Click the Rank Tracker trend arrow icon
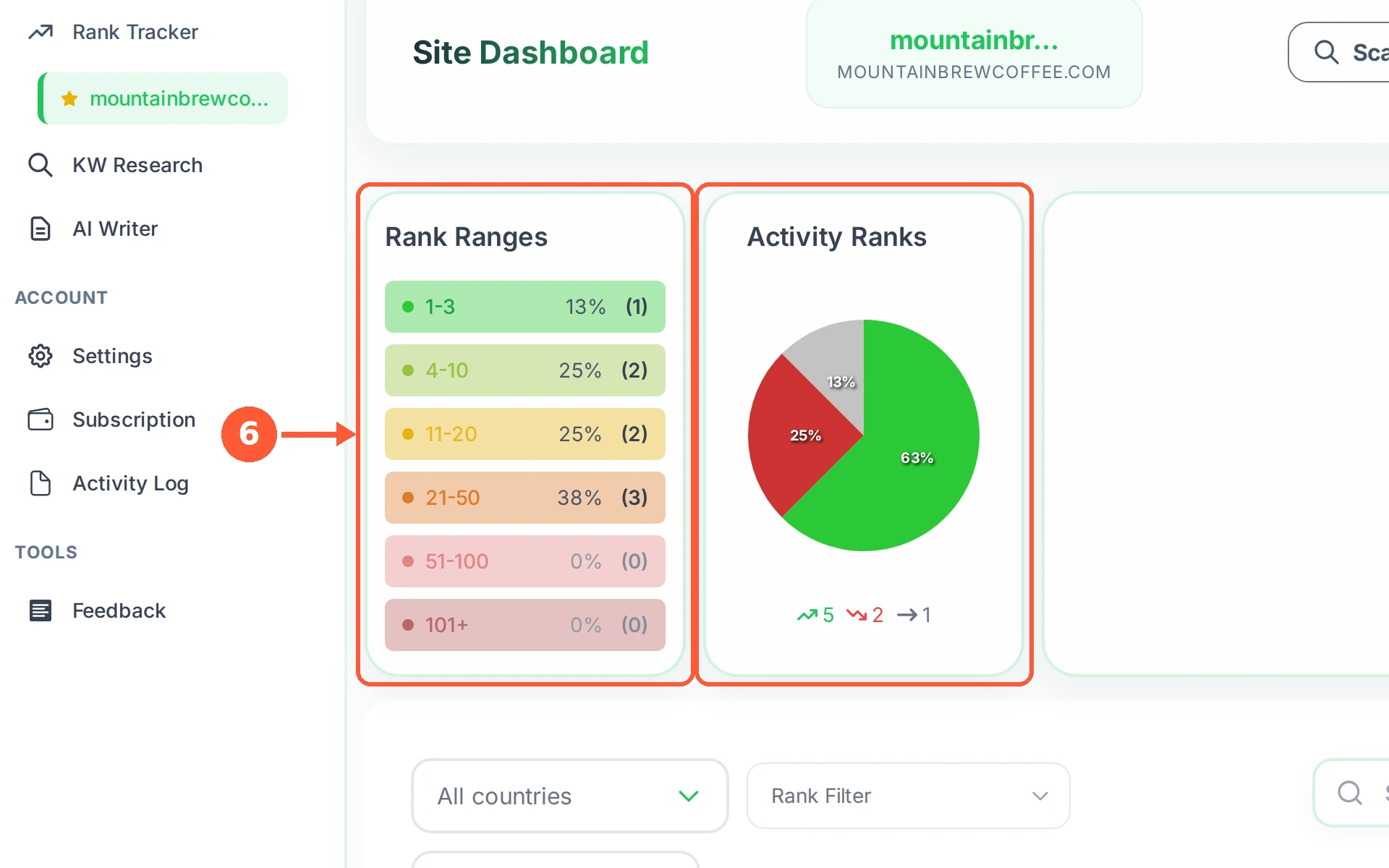 [x=41, y=32]
